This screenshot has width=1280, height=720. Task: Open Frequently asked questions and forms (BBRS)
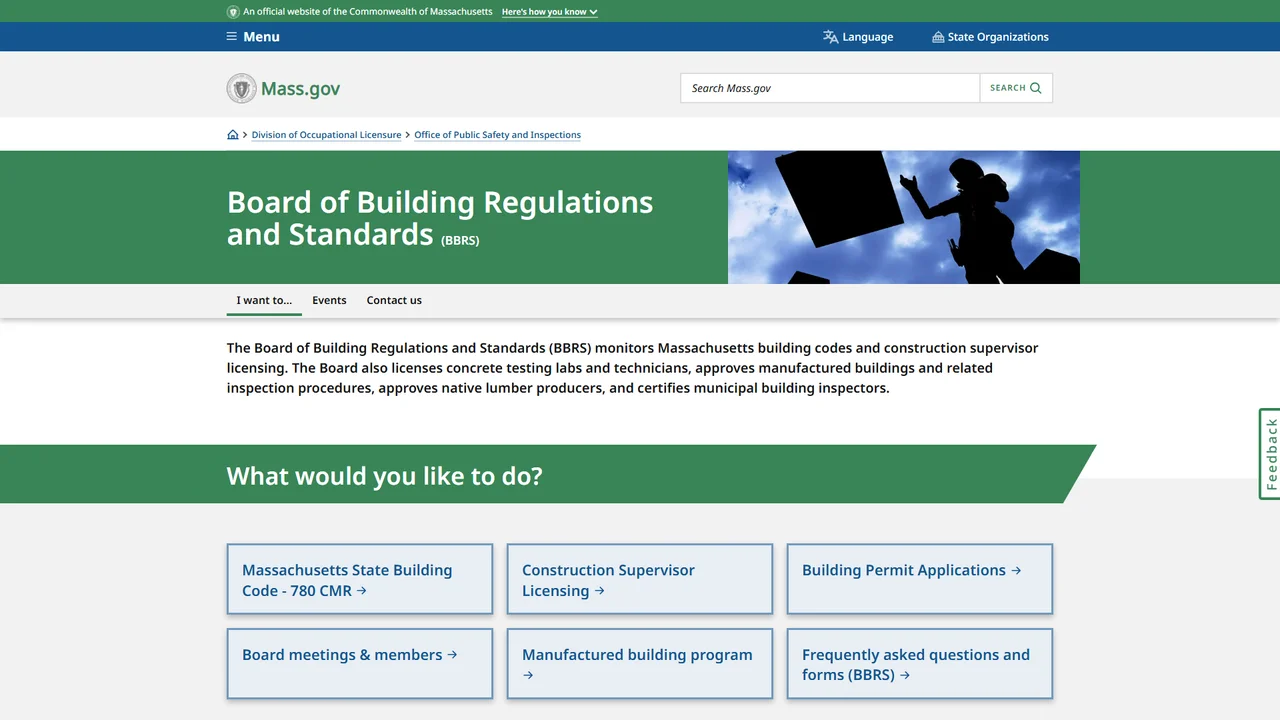[920, 664]
